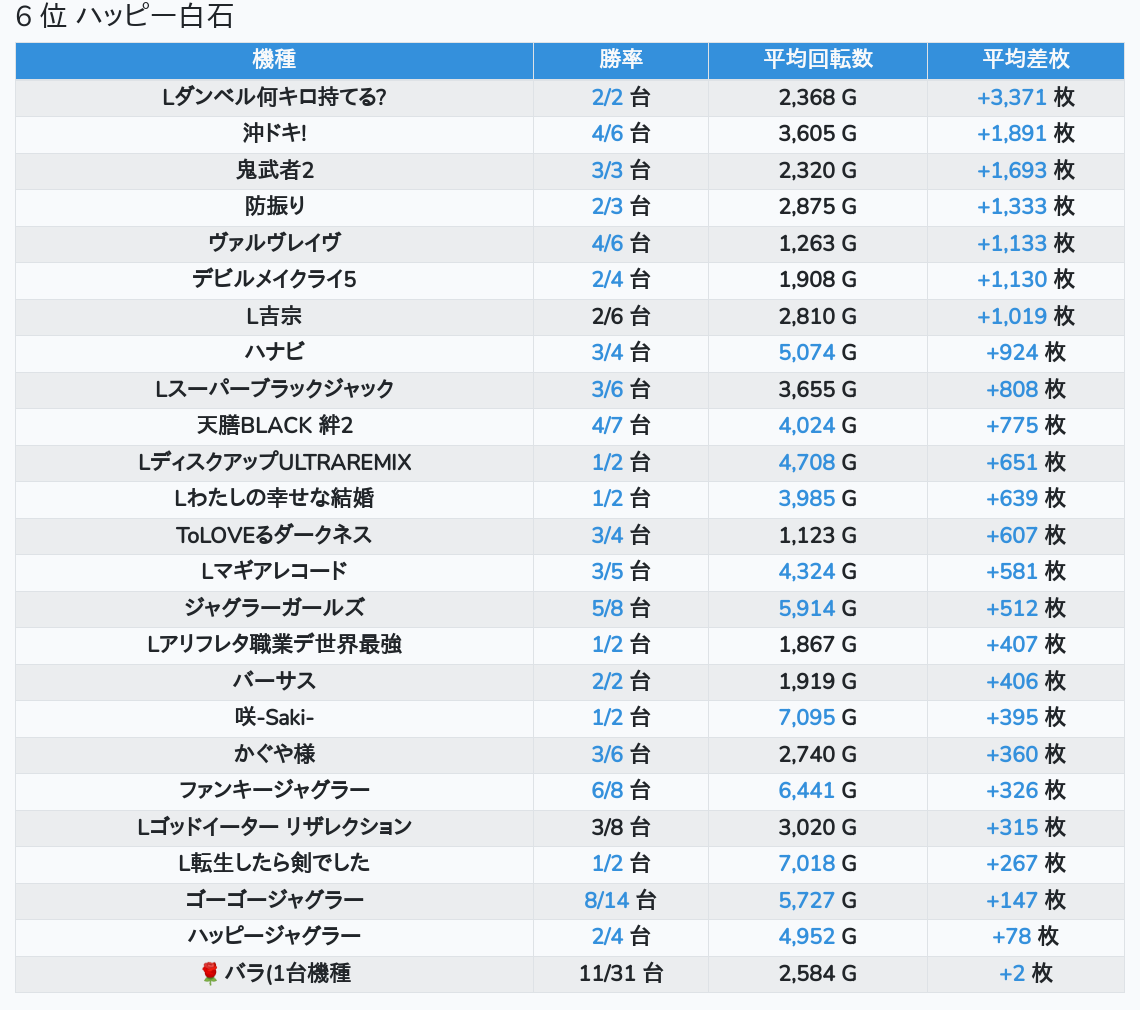Click the 防振り machine cell

coord(274,207)
